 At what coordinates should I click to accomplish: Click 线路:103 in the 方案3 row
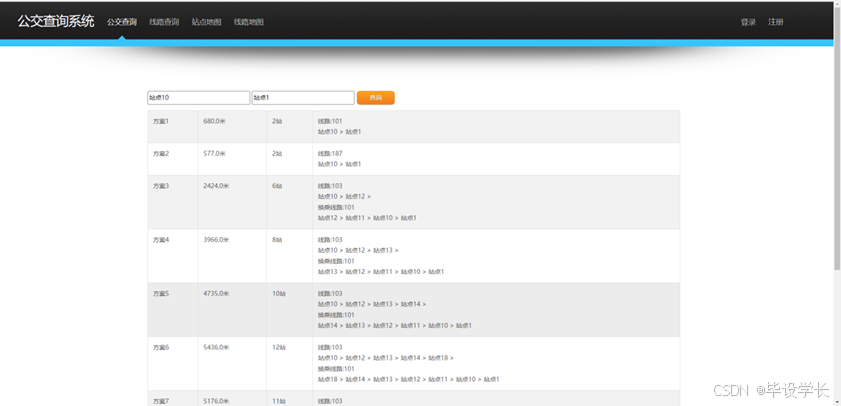point(330,186)
